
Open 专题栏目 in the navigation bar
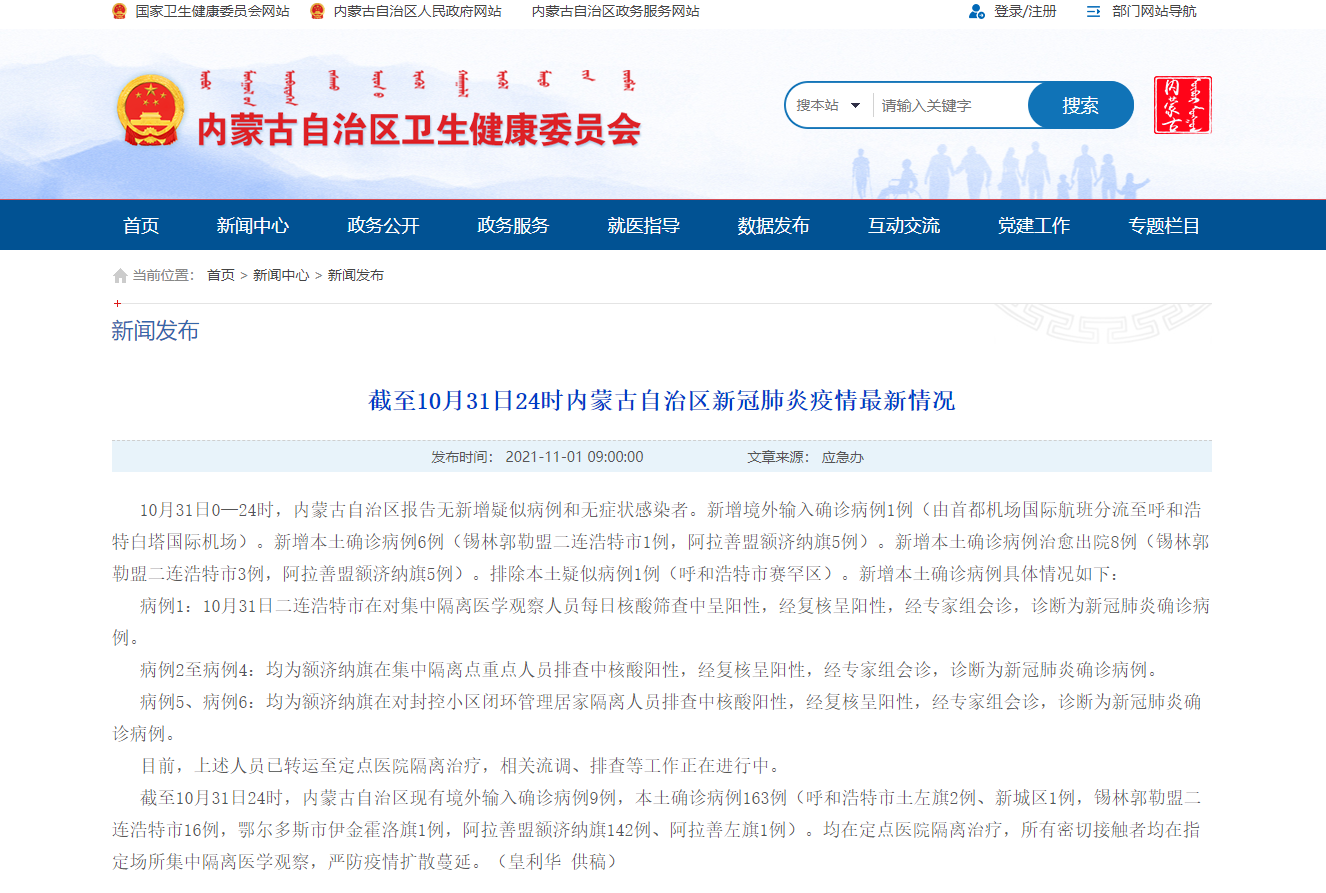pyautogui.click(x=1164, y=226)
